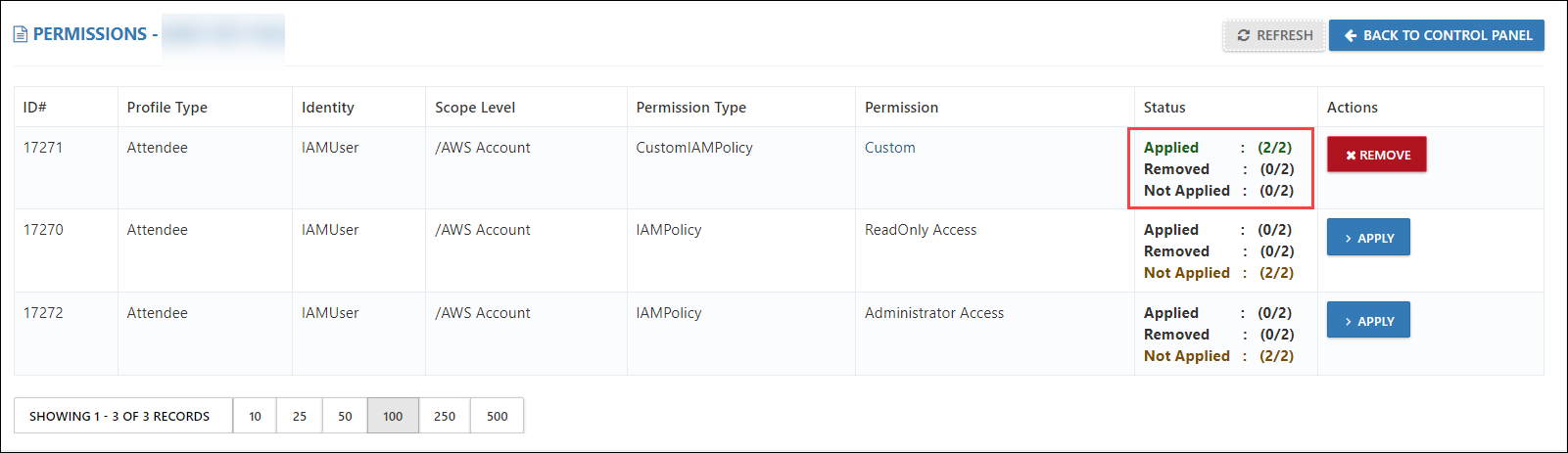Image resolution: width=1568 pixels, height=453 pixels.
Task: Click the Permissions document icon in header
Action: [21, 34]
